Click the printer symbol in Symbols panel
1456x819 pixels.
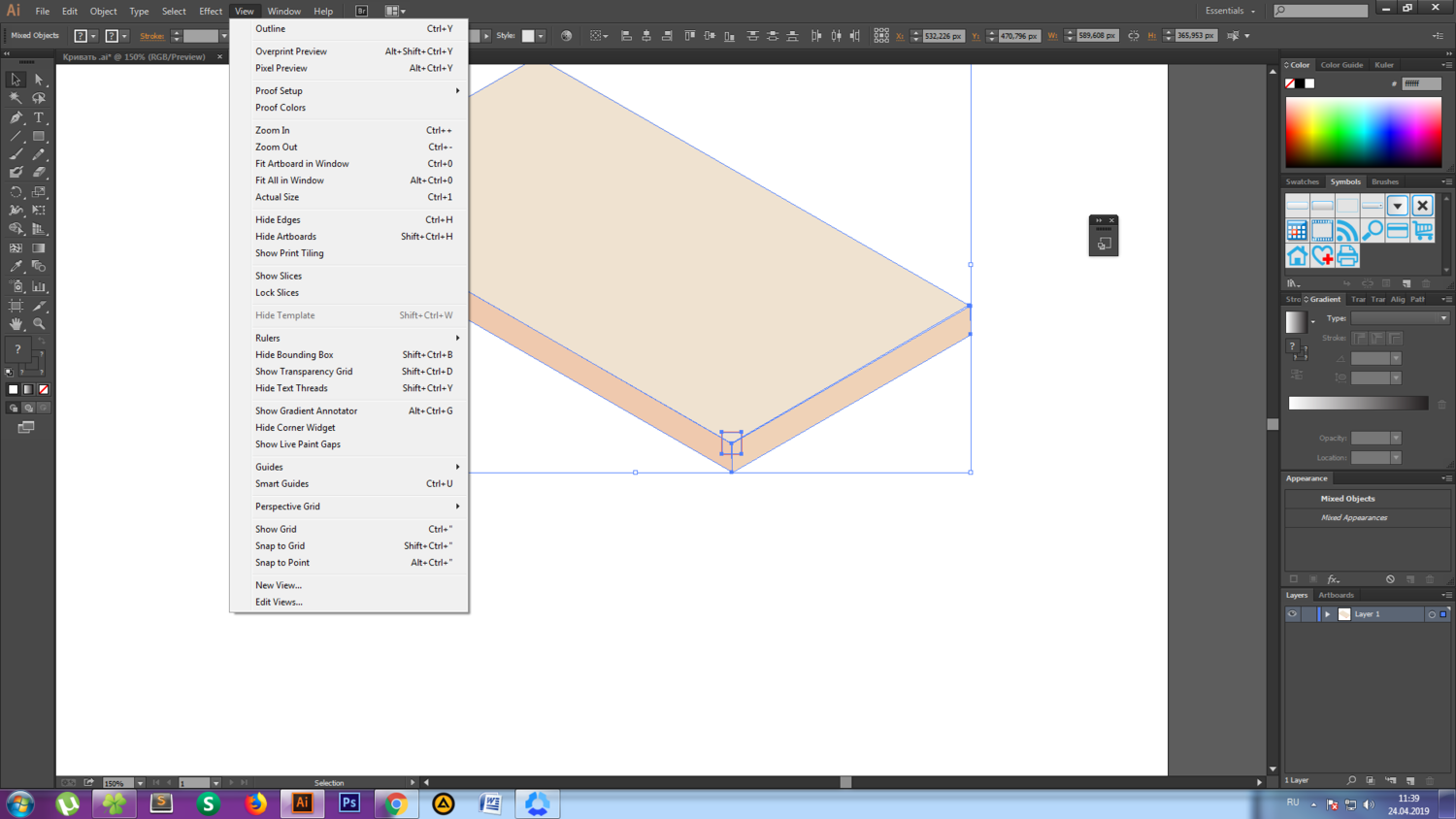pos(1347,256)
